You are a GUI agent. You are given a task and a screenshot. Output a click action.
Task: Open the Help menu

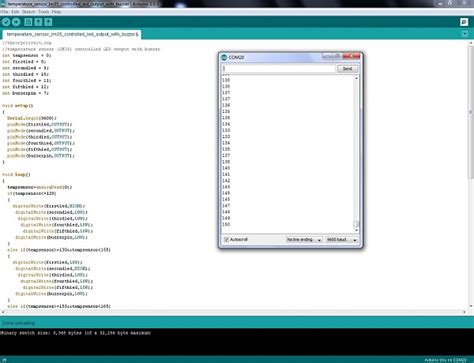coord(56,12)
